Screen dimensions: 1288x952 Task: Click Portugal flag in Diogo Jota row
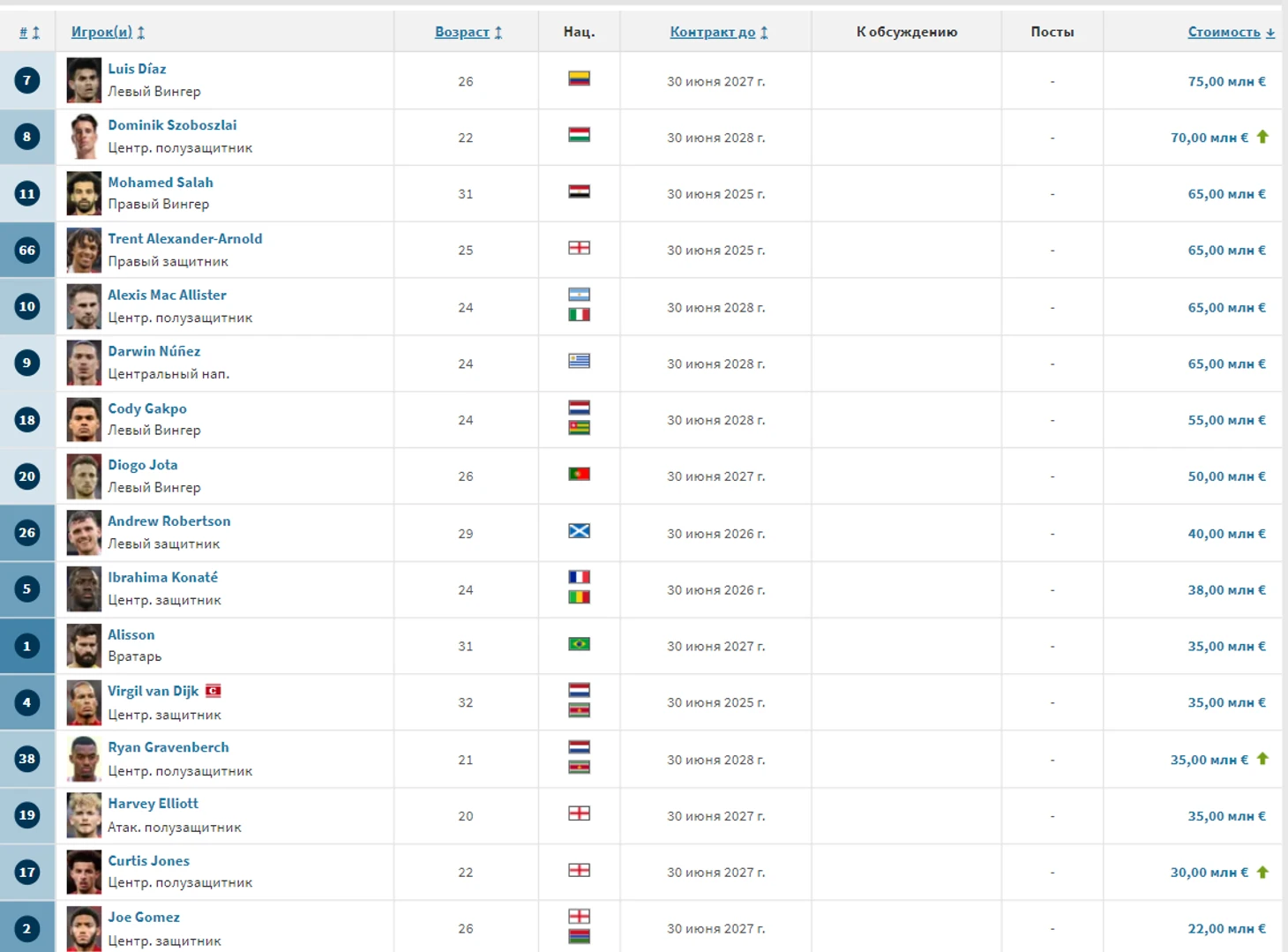(x=579, y=475)
